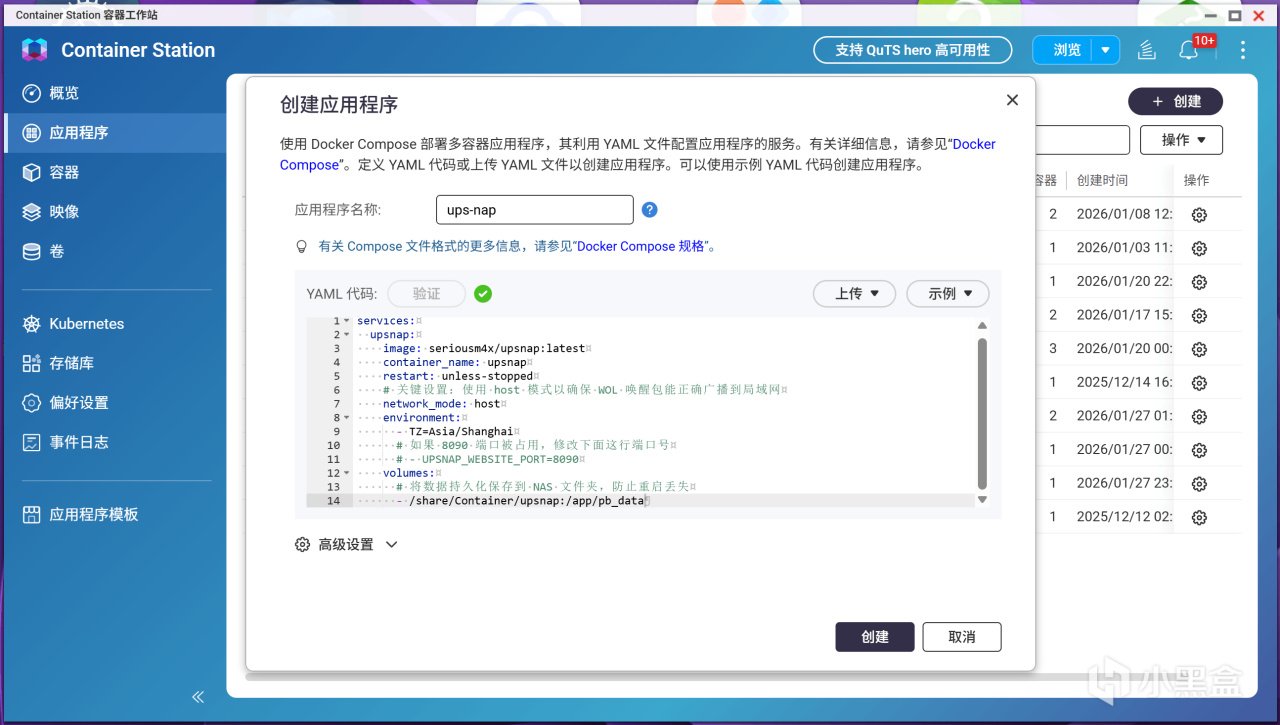
Task: Open 偏好设置 preferences
Action: point(113,403)
